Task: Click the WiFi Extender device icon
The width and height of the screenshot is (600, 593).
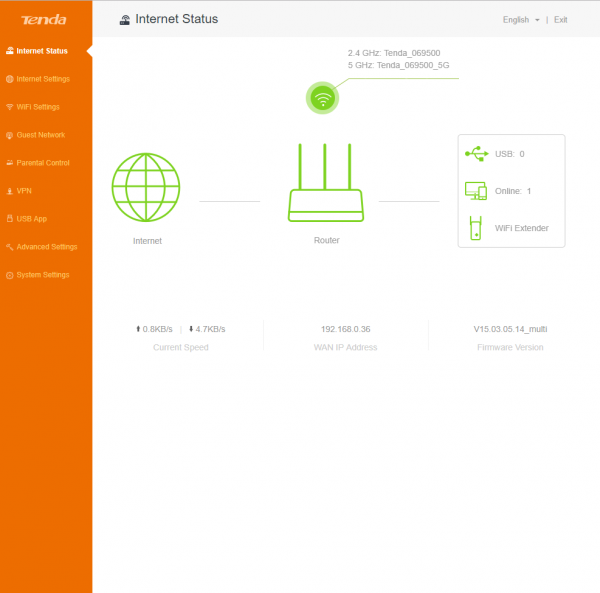Action: [x=475, y=228]
